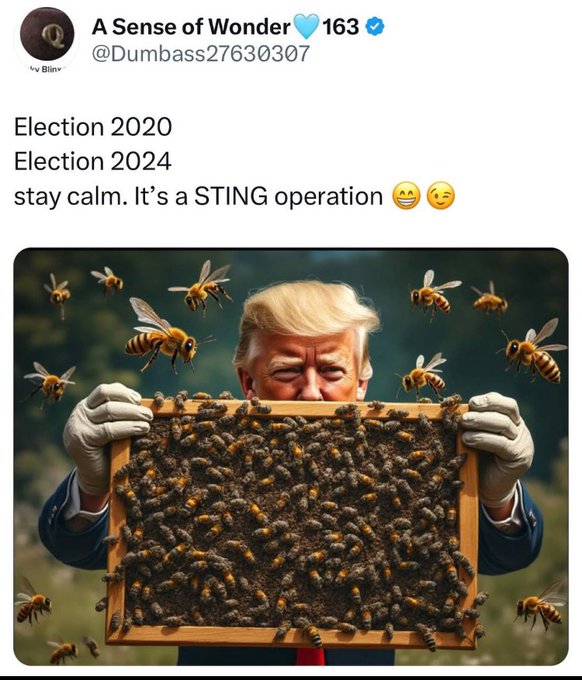582x680 pixels.
Task: Click the blue verified checkmark badge
Action: pyautogui.click(x=375, y=27)
